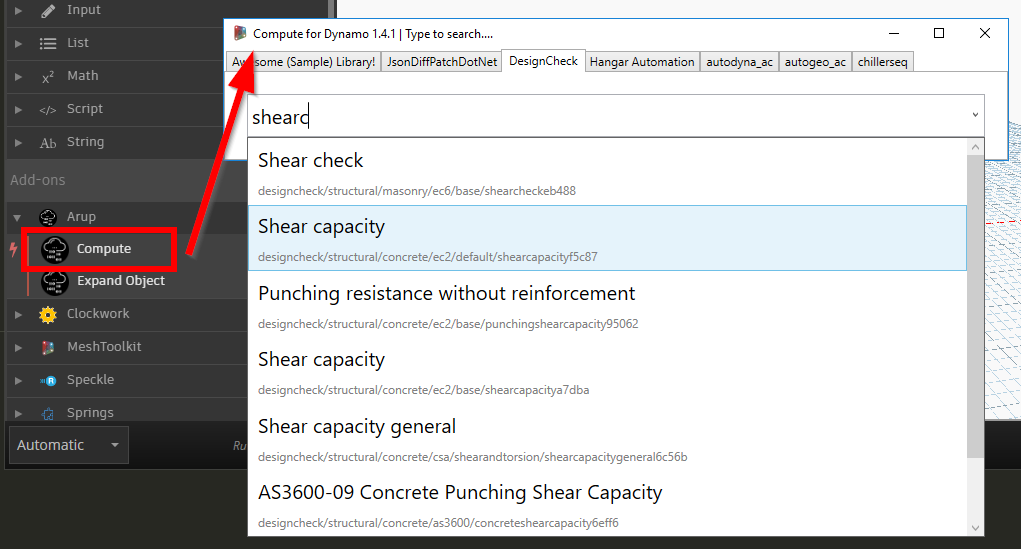Open the chillerseq tab

point(882,62)
